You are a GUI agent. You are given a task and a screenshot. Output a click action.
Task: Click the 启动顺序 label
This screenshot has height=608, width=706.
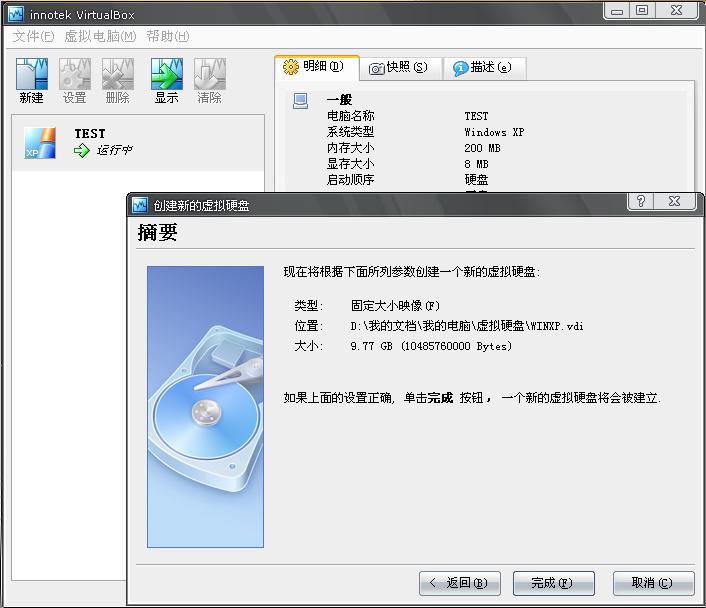click(x=351, y=180)
